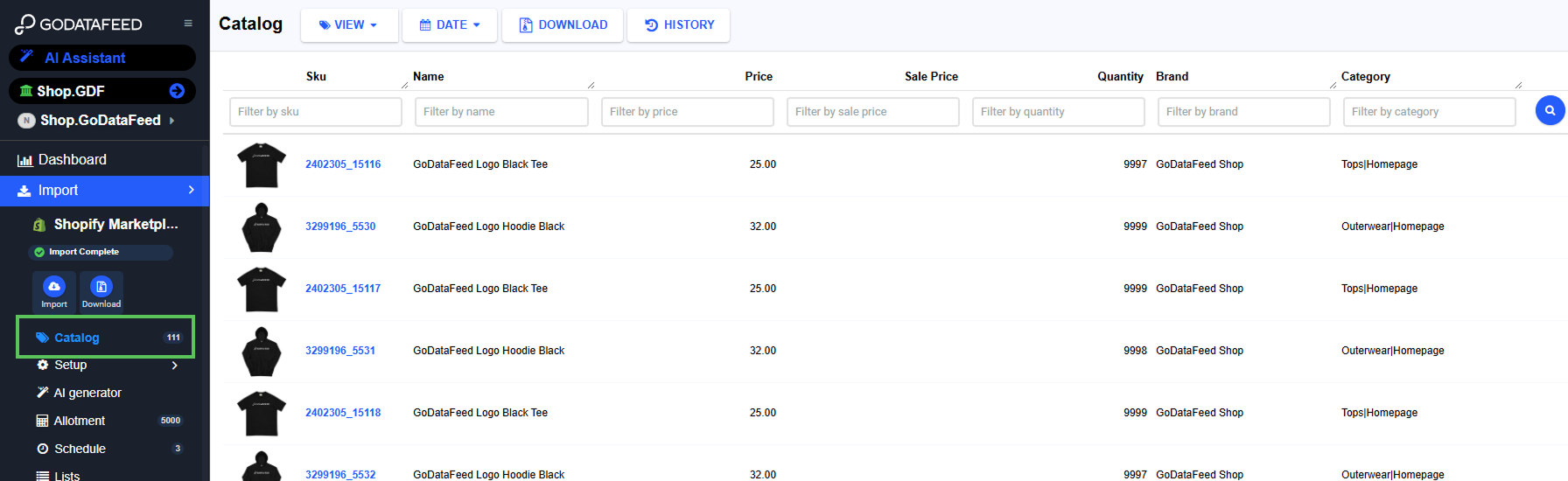The height and width of the screenshot is (481, 1568).
Task: Click quantity 9998 in hoodie row
Action: pyautogui.click(x=1135, y=351)
